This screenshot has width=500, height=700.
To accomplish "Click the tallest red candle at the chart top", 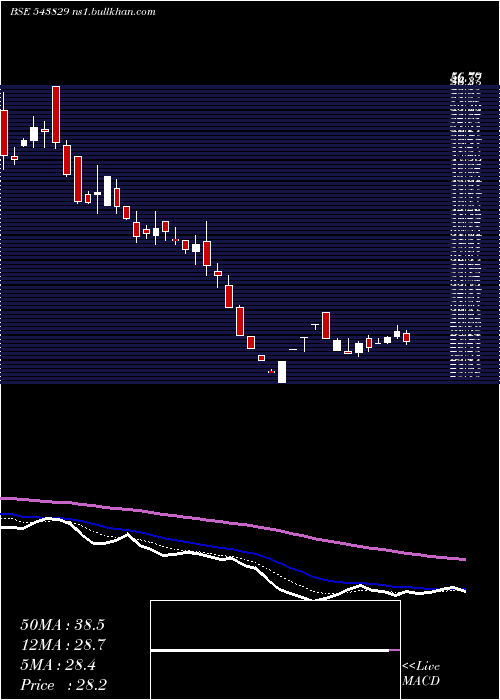I will 56,114.
